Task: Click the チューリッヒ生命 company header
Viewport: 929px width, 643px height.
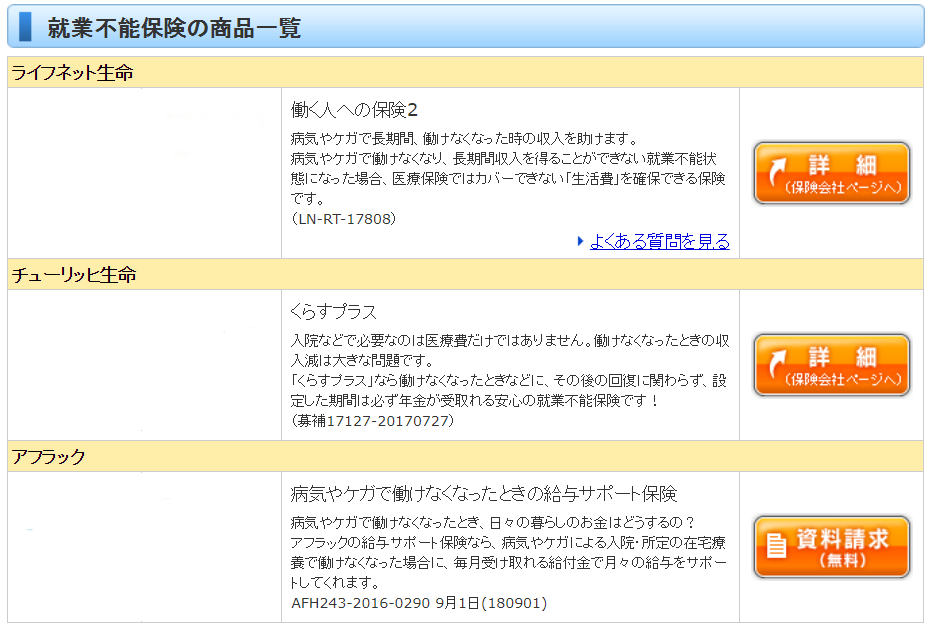Action: click(465, 274)
